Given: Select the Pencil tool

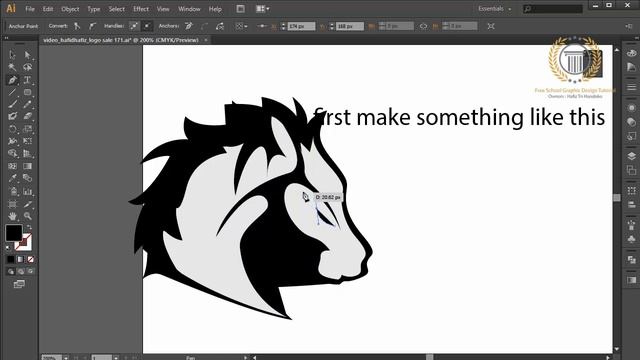Looking at the screenshot, I should click(27, 104).
